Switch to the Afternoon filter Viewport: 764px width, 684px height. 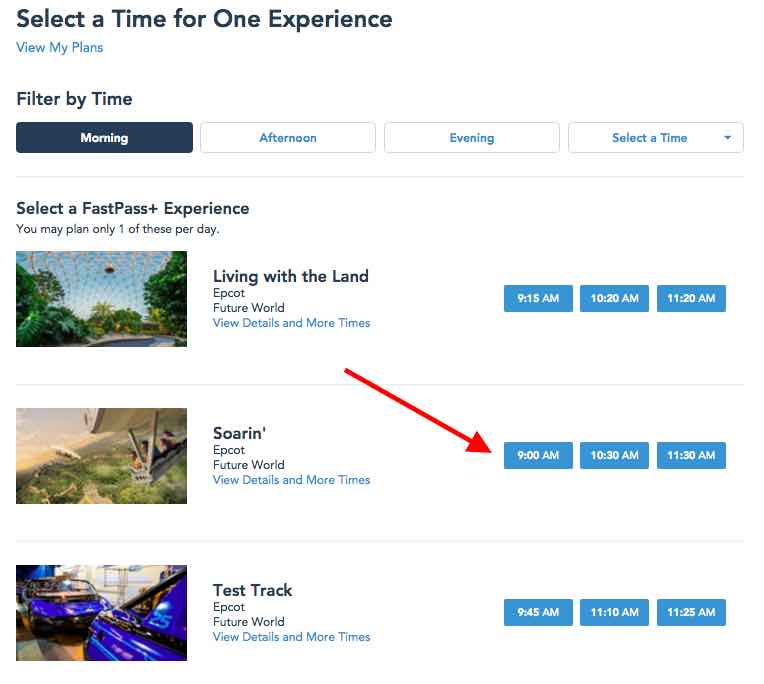[x=288, y=137]
